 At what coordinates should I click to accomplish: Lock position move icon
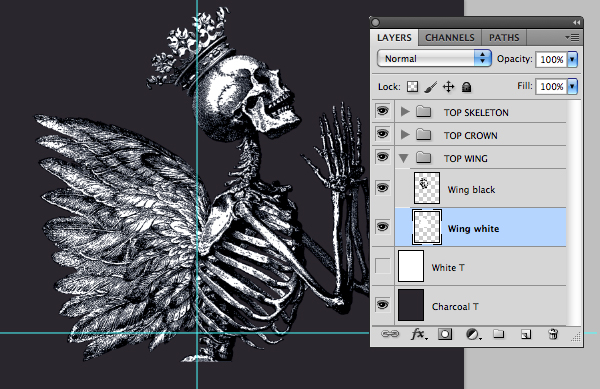click(x=448, y=87)
